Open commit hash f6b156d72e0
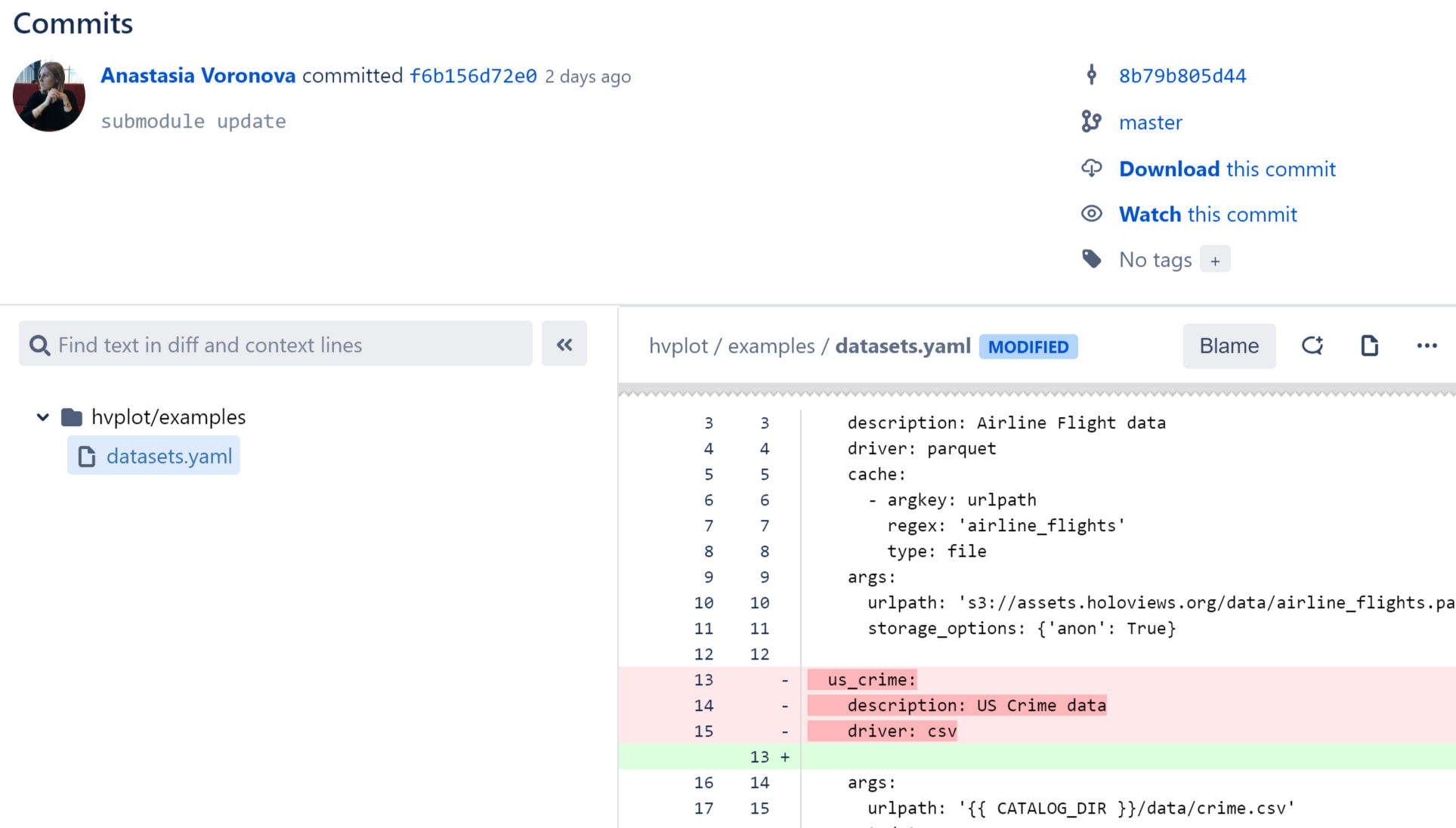 [473, 76]
